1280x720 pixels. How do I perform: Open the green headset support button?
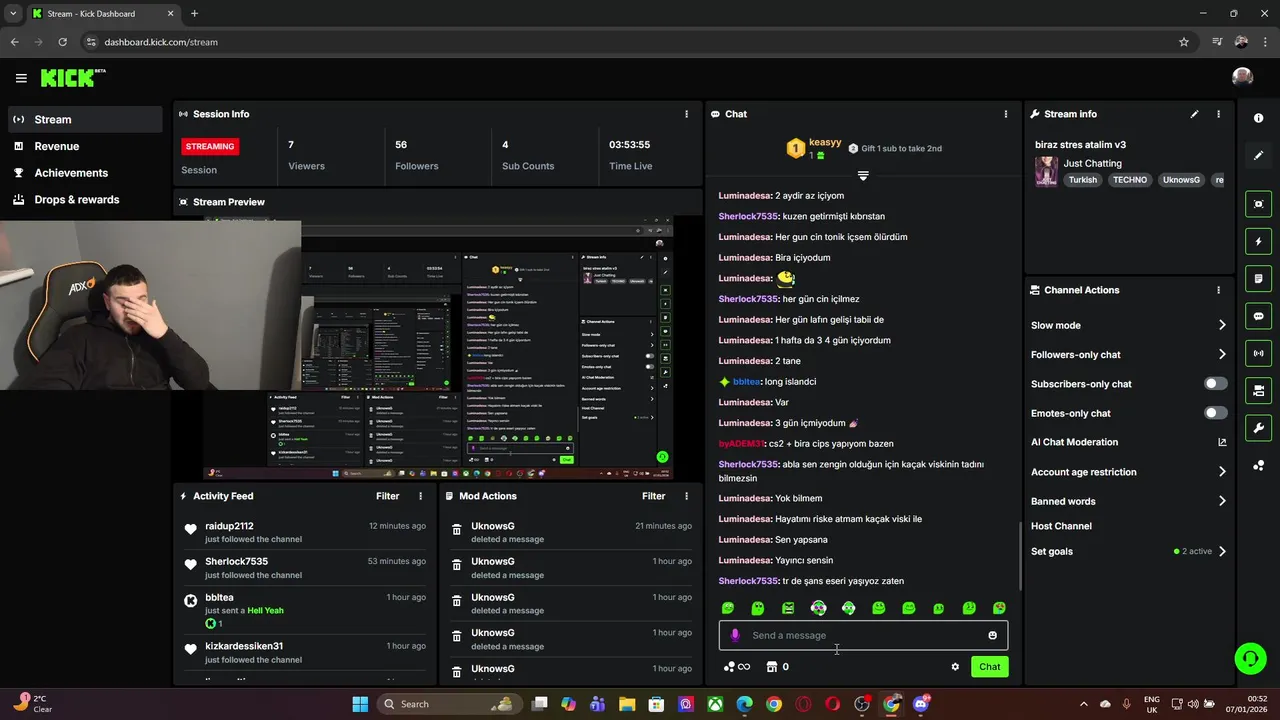pos(1250,658)
